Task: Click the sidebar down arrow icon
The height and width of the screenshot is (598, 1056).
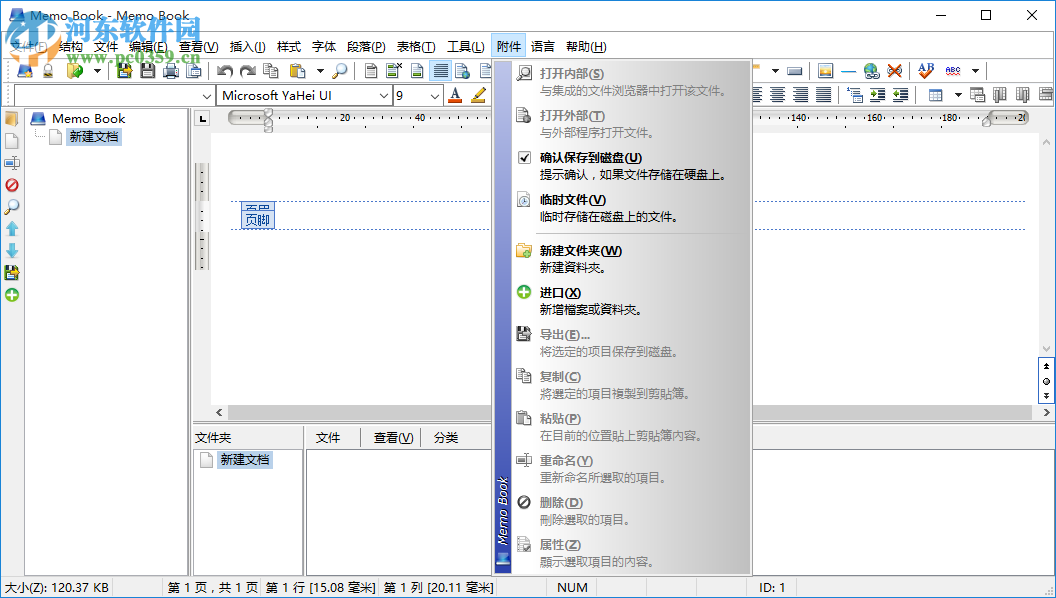Action: coord(12,251)
